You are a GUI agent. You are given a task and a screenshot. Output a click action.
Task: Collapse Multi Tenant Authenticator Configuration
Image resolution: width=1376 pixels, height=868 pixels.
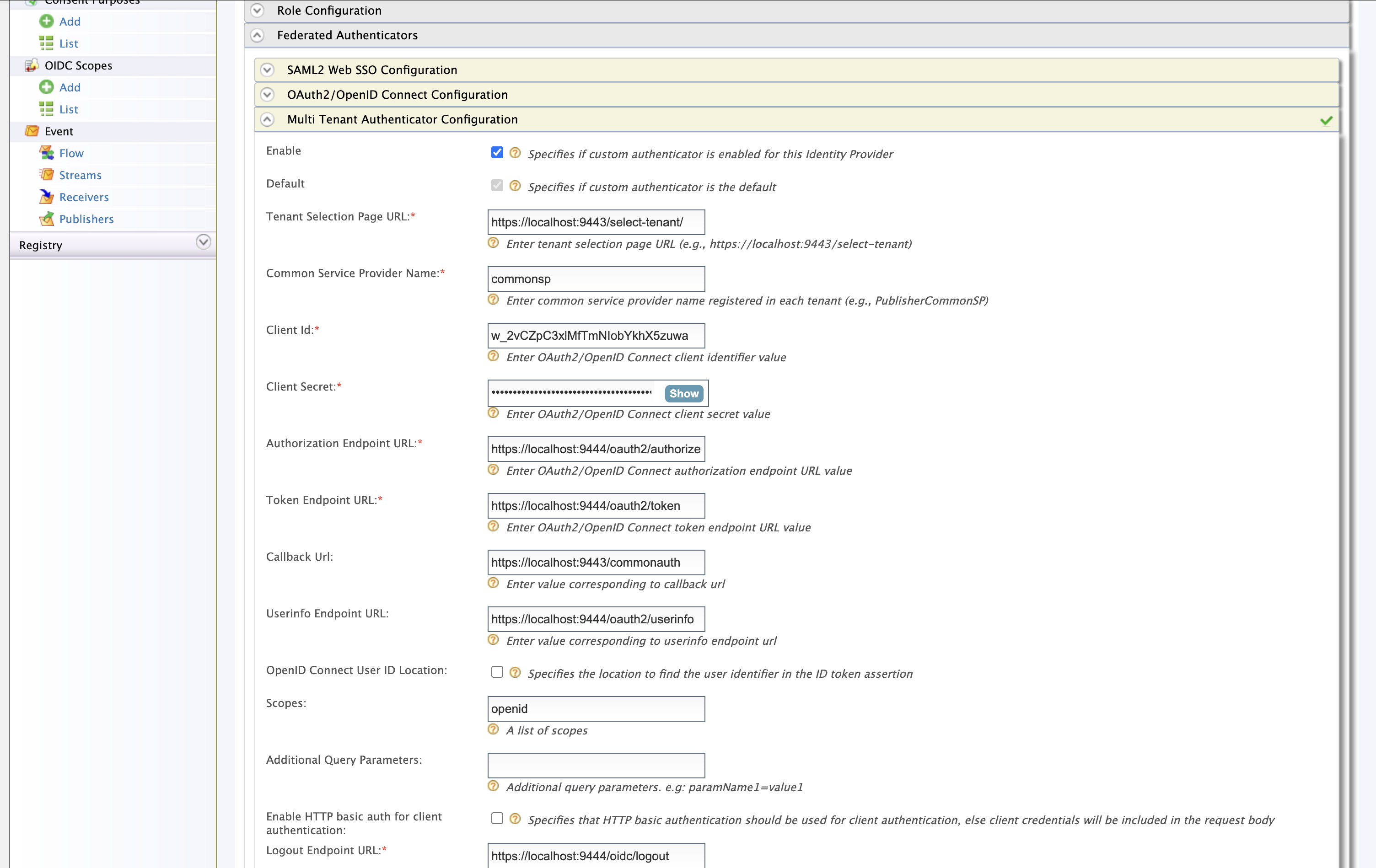267,119
